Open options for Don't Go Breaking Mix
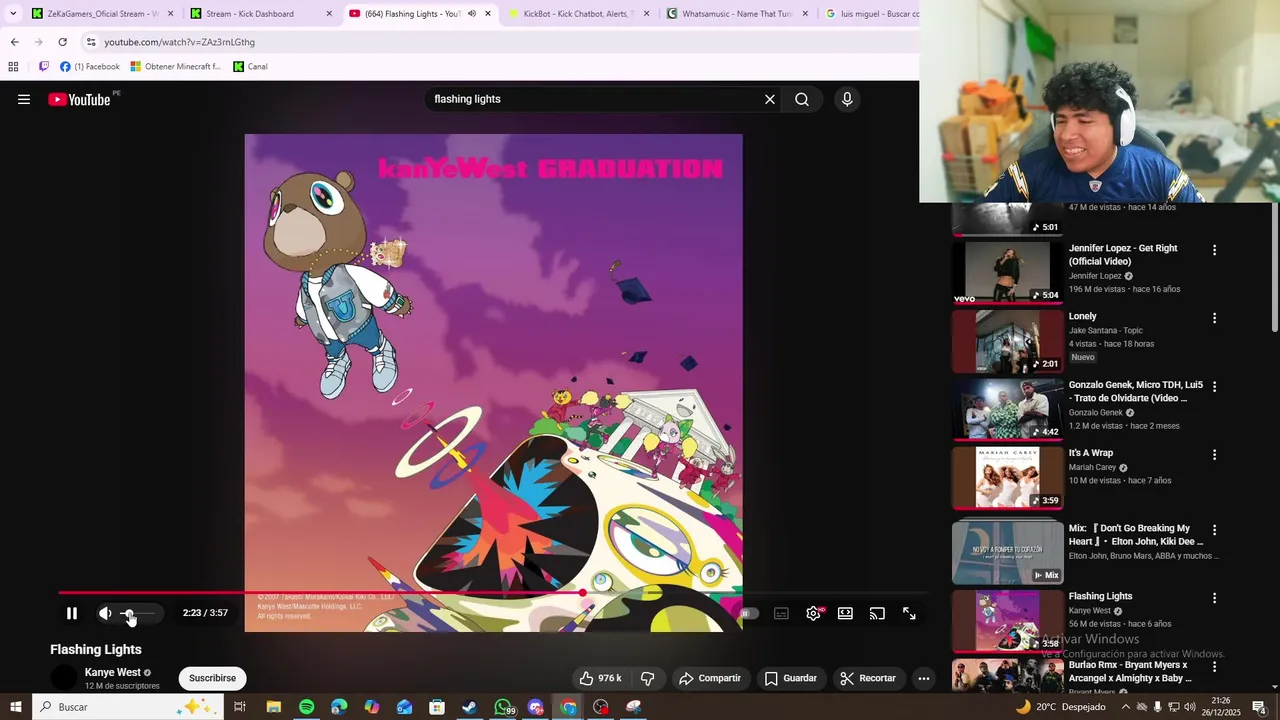This screenshot has width=1280, height=720. [x=1215, y=530]
